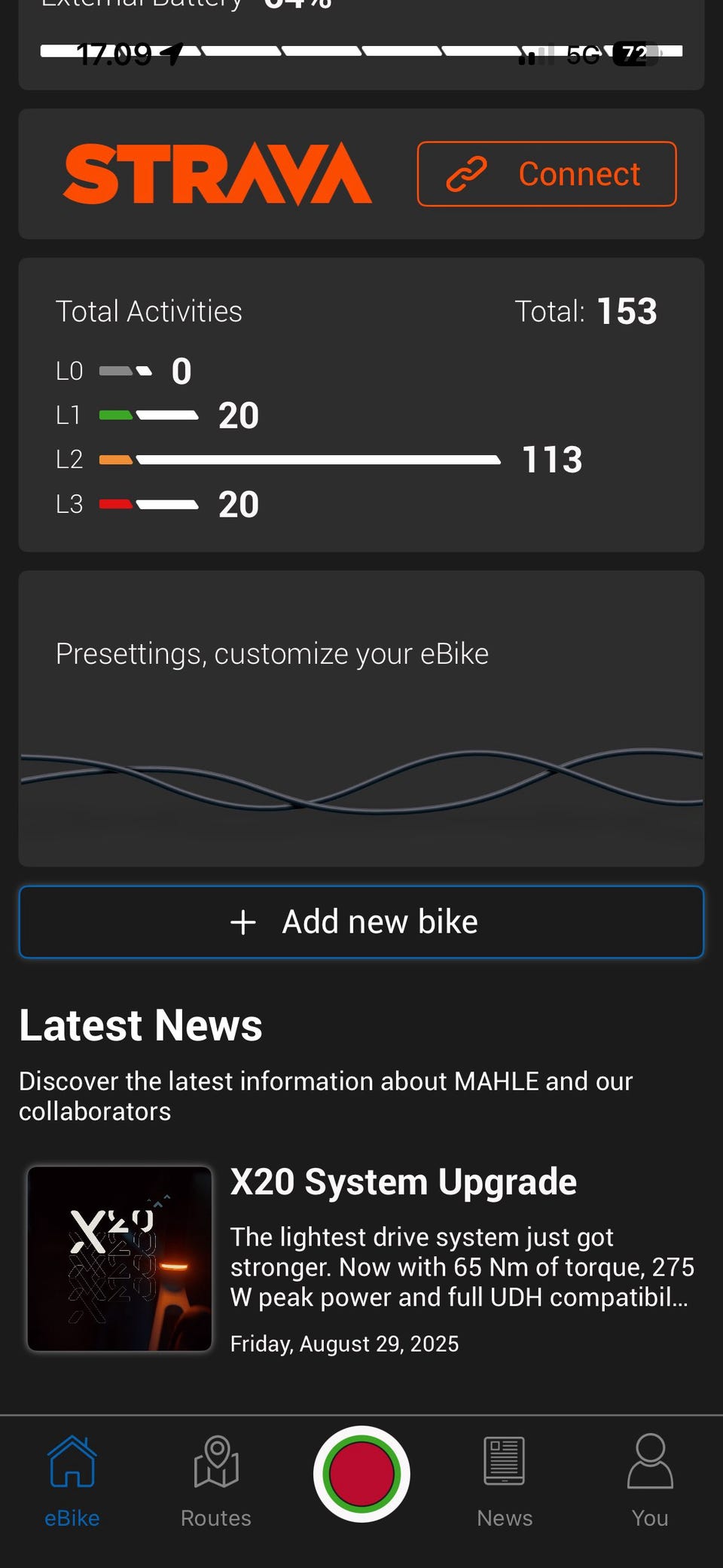Tap the L3 red activity bar
The width and height of the screenshot is (723, 1568).
click(x=149, y=504)
